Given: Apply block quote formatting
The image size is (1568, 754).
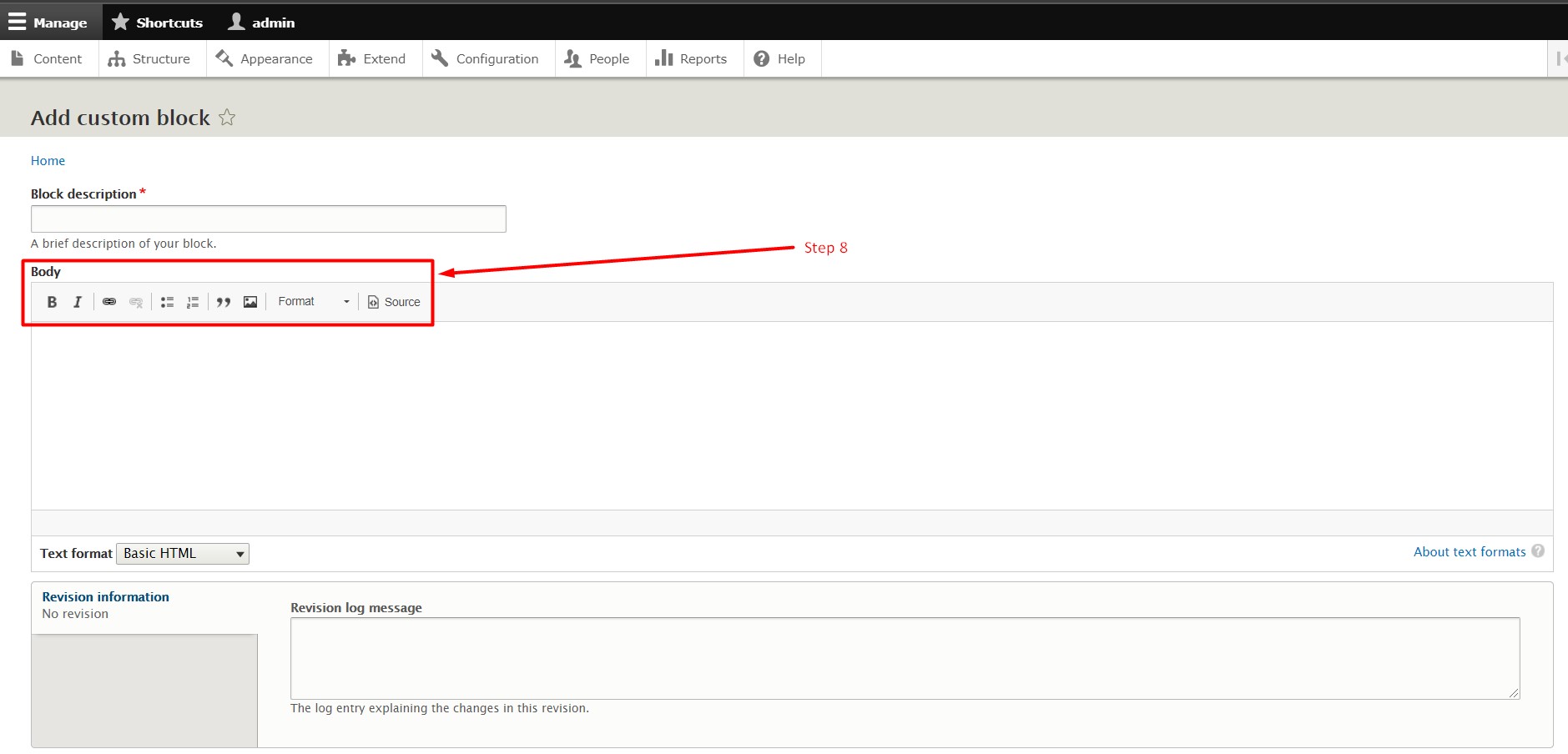Looking at the screenshot, I should pos(224,302).
